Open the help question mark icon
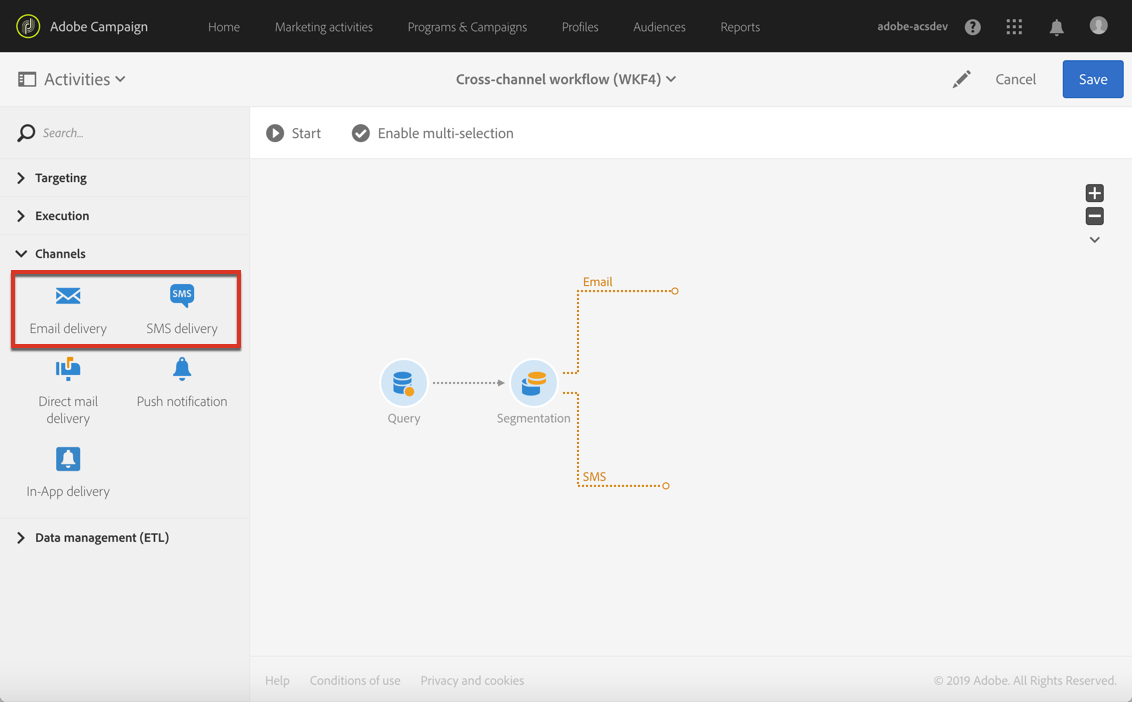 (x=972, y=27)
